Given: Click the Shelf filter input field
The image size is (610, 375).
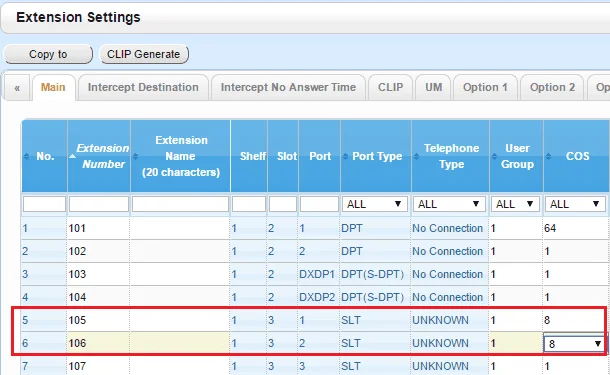Looking at the screenshot, I should [x=249, y=204].
